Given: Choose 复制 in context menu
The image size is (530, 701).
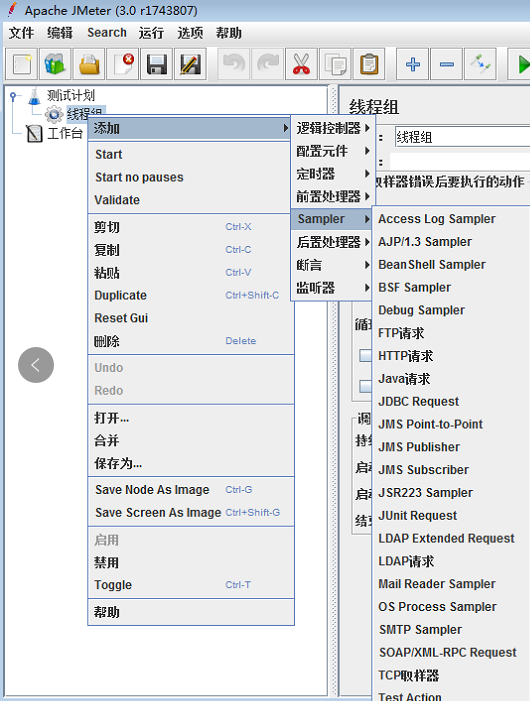Looking at the screenshot, I should point(191,249).
